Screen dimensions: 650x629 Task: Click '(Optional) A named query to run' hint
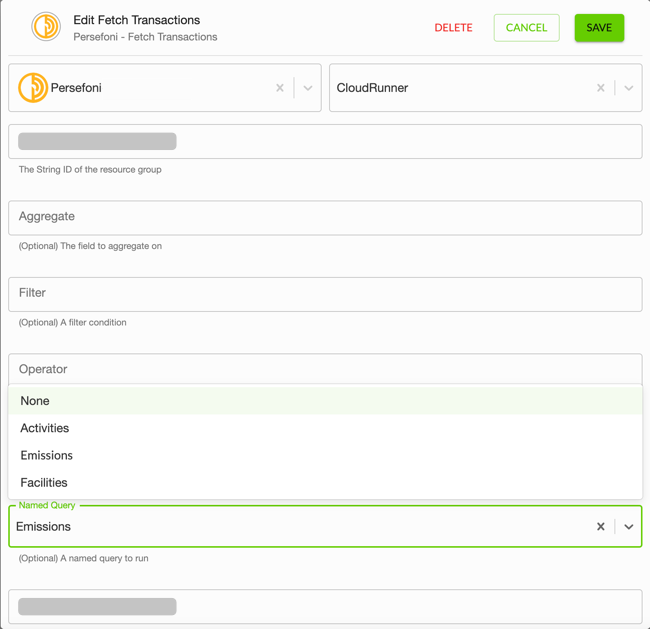coord(83,558)
